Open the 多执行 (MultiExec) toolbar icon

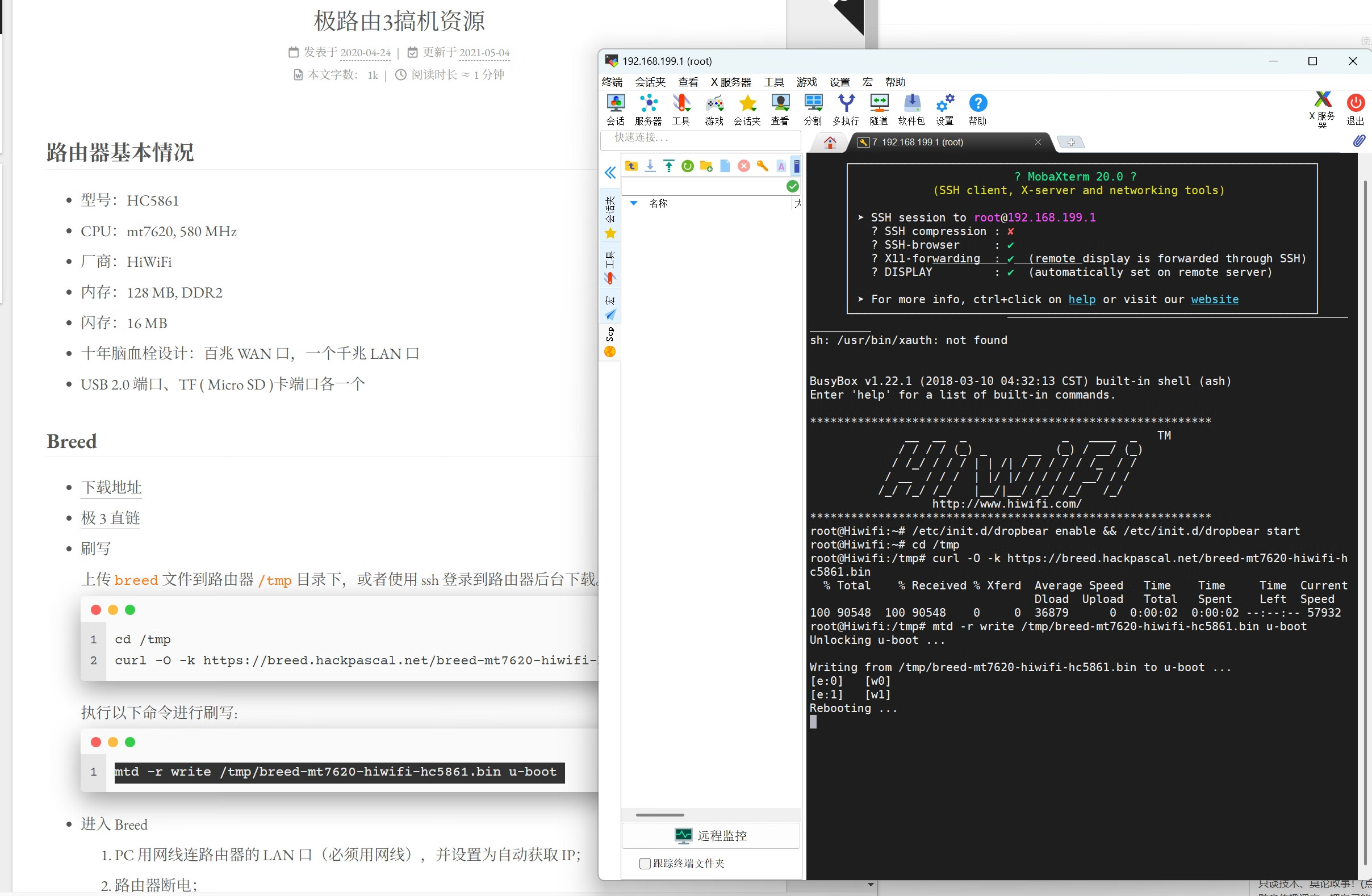tap(846, 110)
